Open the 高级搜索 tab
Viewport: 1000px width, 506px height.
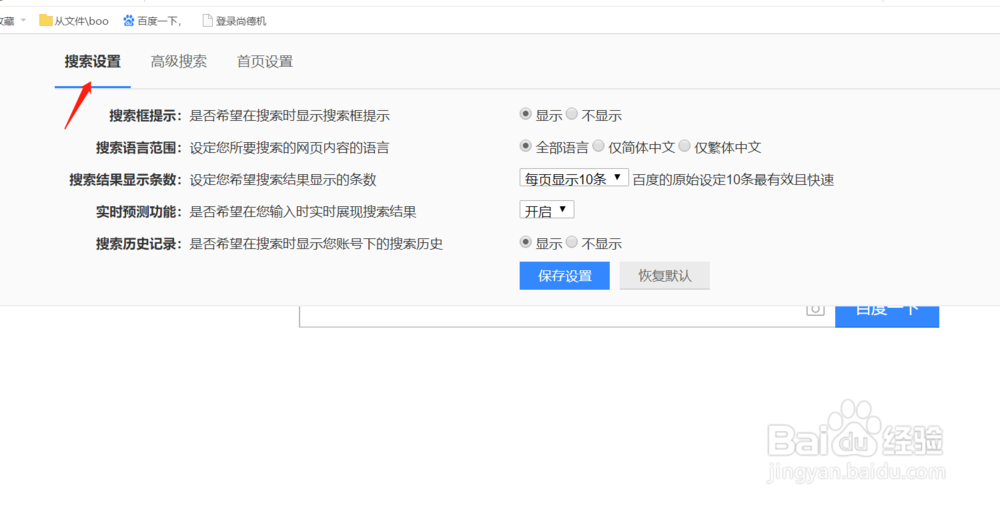pos(179,62)
